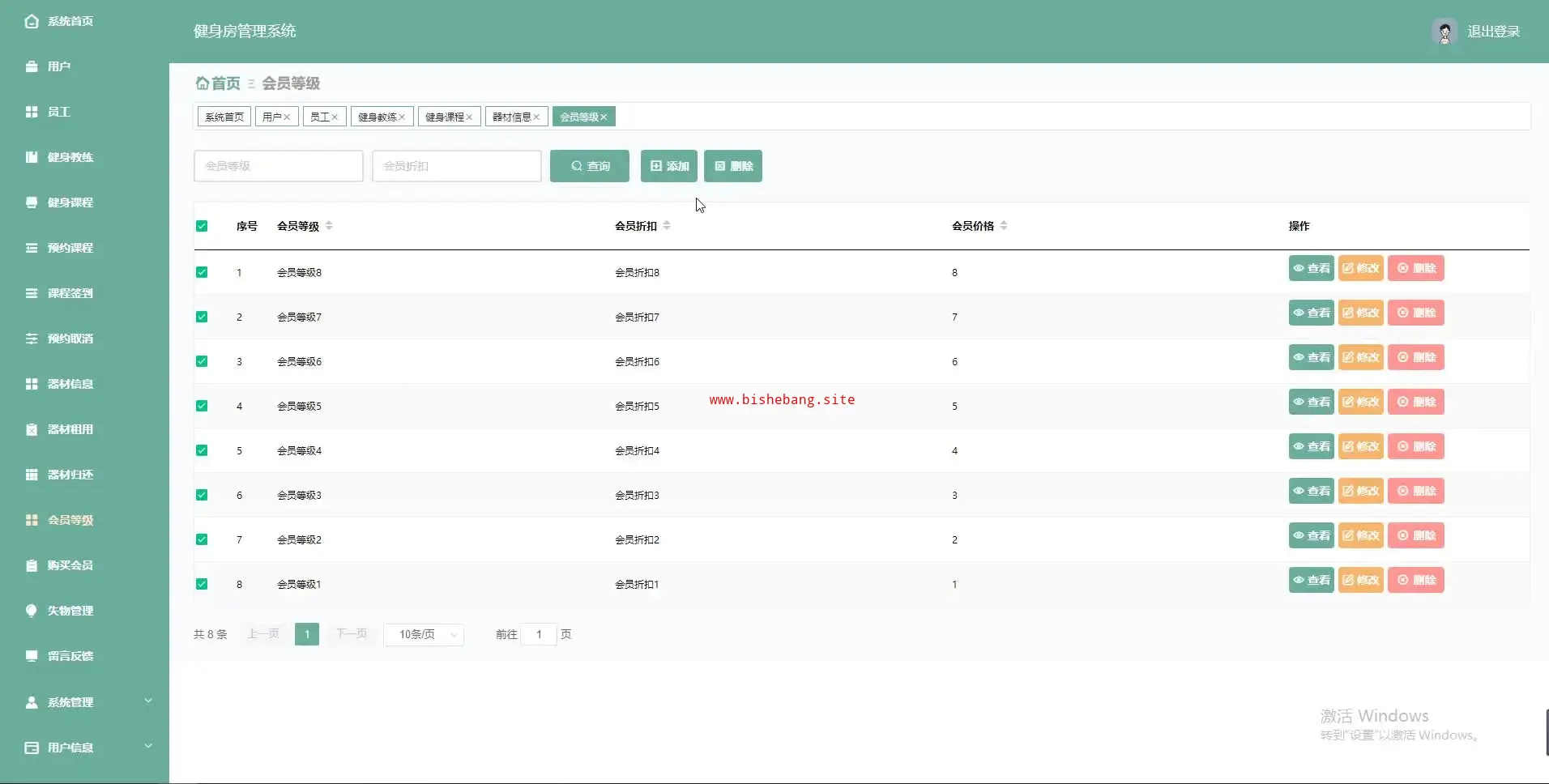Click the 留言反馈 monitor icon
This screenshot has height=784, width=1549.
(32, 656)
